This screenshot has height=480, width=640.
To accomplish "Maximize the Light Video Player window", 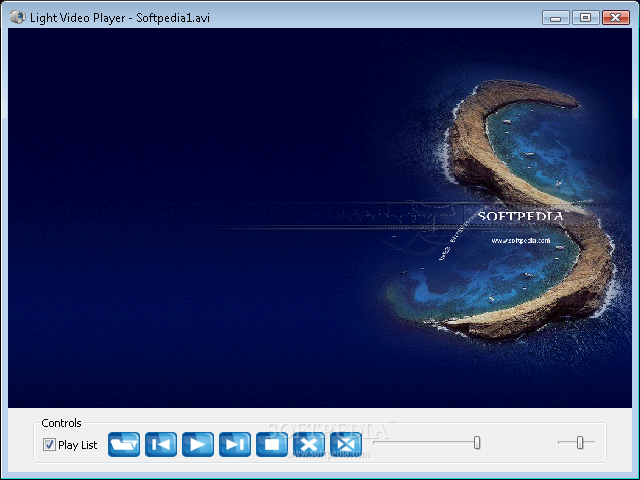I will 585,18.
